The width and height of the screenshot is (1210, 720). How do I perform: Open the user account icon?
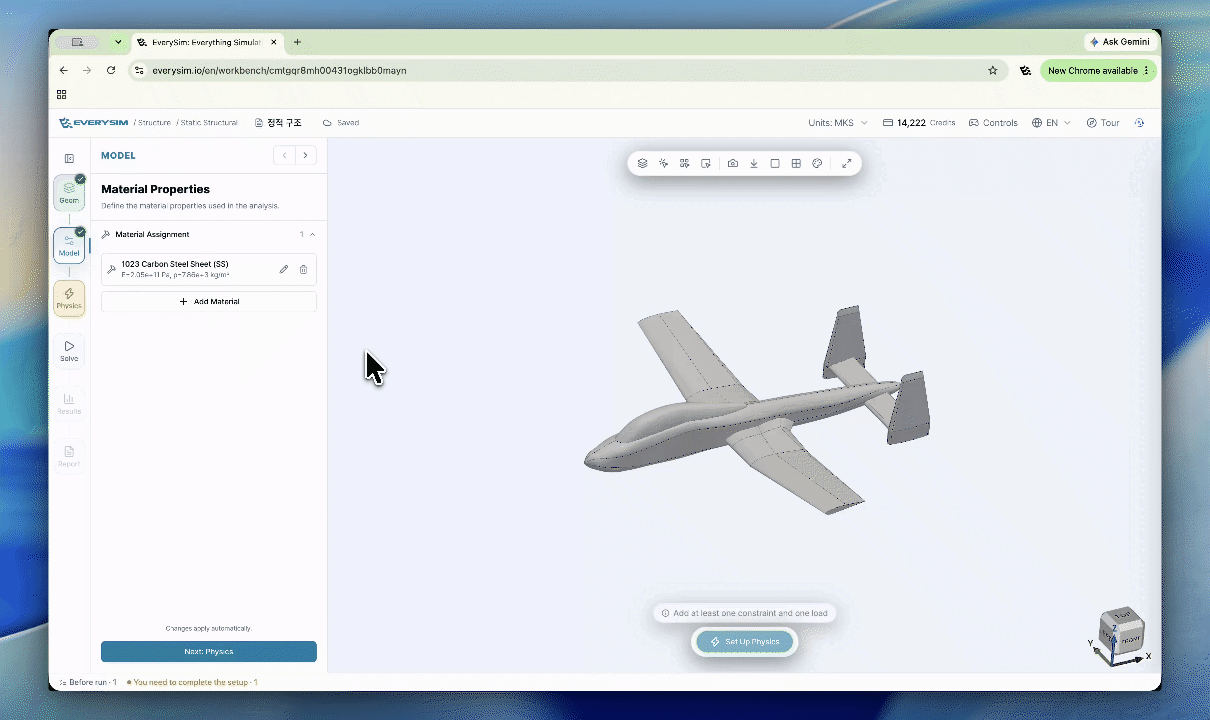(1139, 123)
